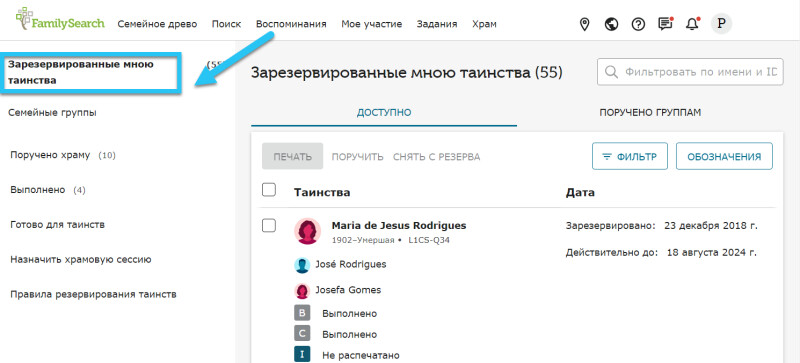Click José Rodrigues male portrait icon
Screen dimensions: 800x363
(x=302, y=265)
